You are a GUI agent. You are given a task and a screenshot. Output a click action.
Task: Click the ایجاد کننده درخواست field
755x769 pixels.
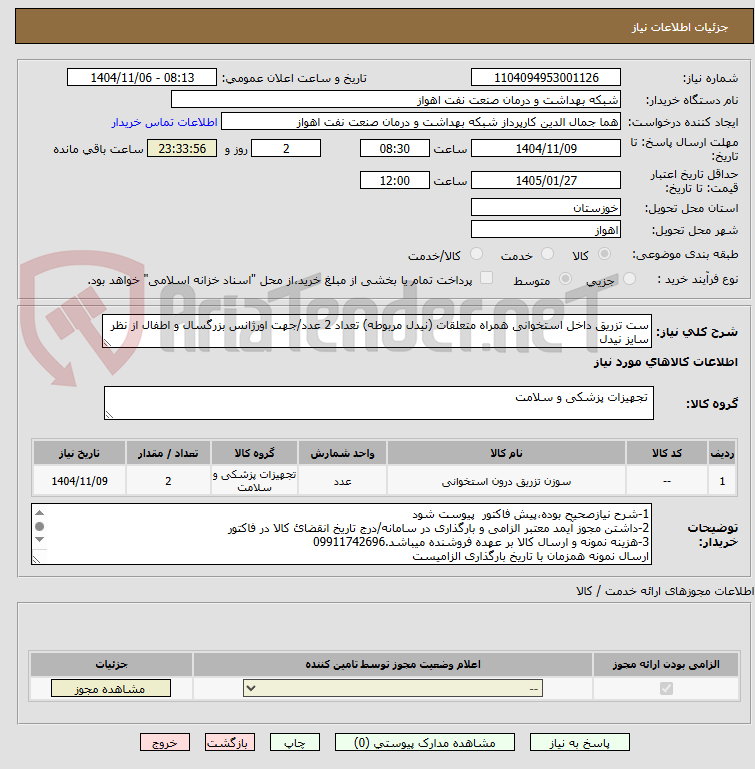pyautogui.click(x=421, y=122)
